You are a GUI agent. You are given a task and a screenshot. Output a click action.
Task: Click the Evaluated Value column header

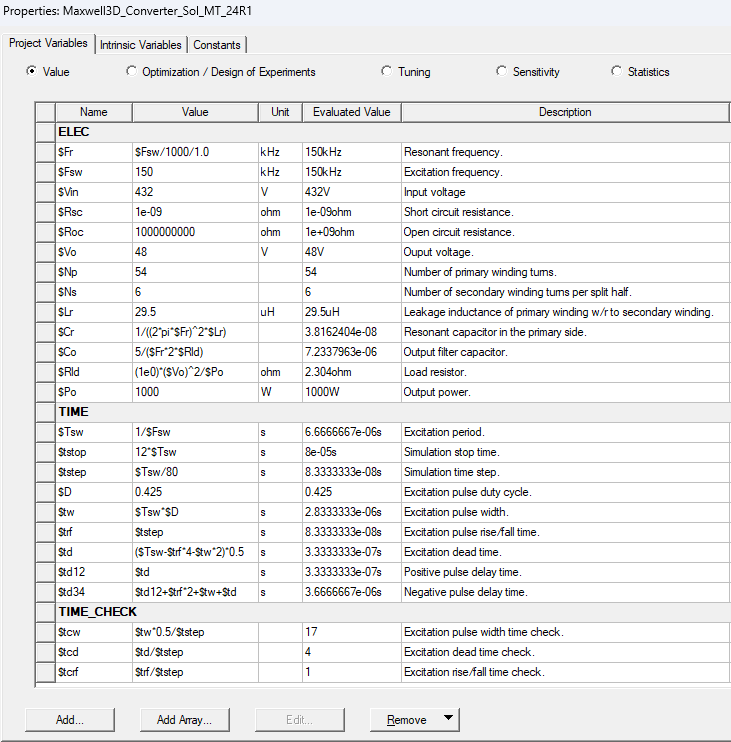point(352,112)
